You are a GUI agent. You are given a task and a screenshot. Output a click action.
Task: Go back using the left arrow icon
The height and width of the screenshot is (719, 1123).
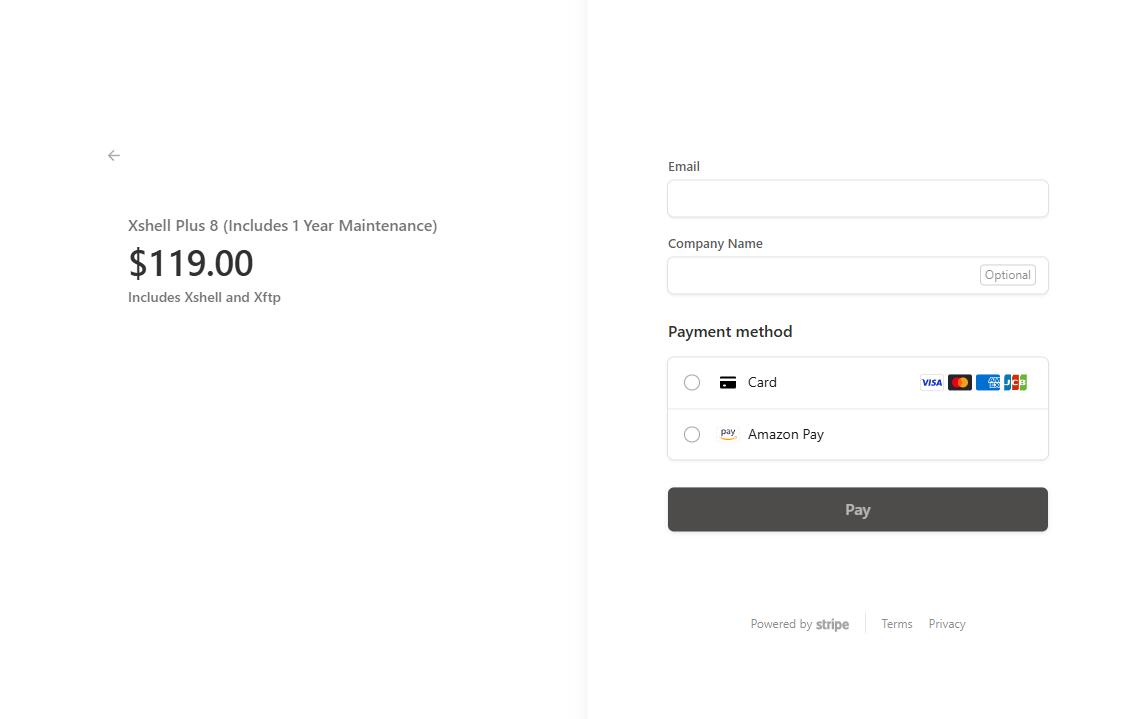click(114, 155)
